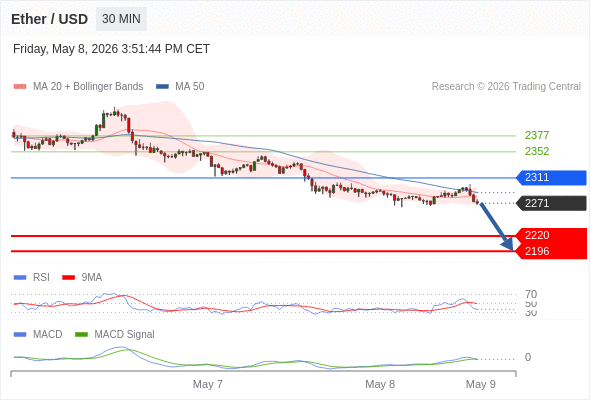
Task: Click the May 9 date axis label
Action: tap(481, 384)
